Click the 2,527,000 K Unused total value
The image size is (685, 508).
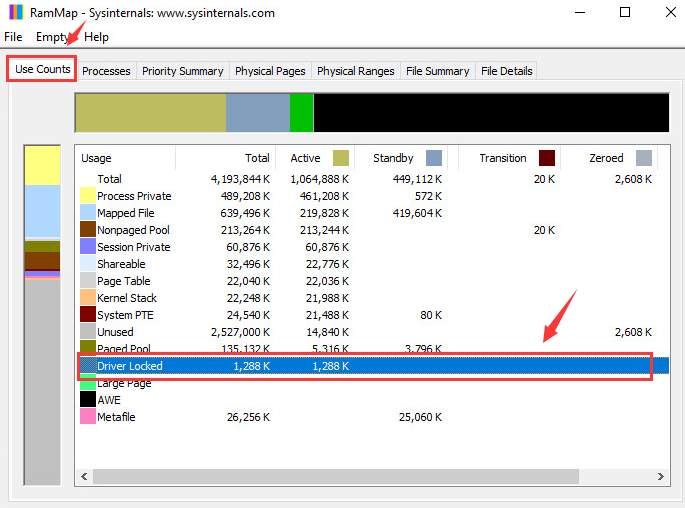point(240,332)
